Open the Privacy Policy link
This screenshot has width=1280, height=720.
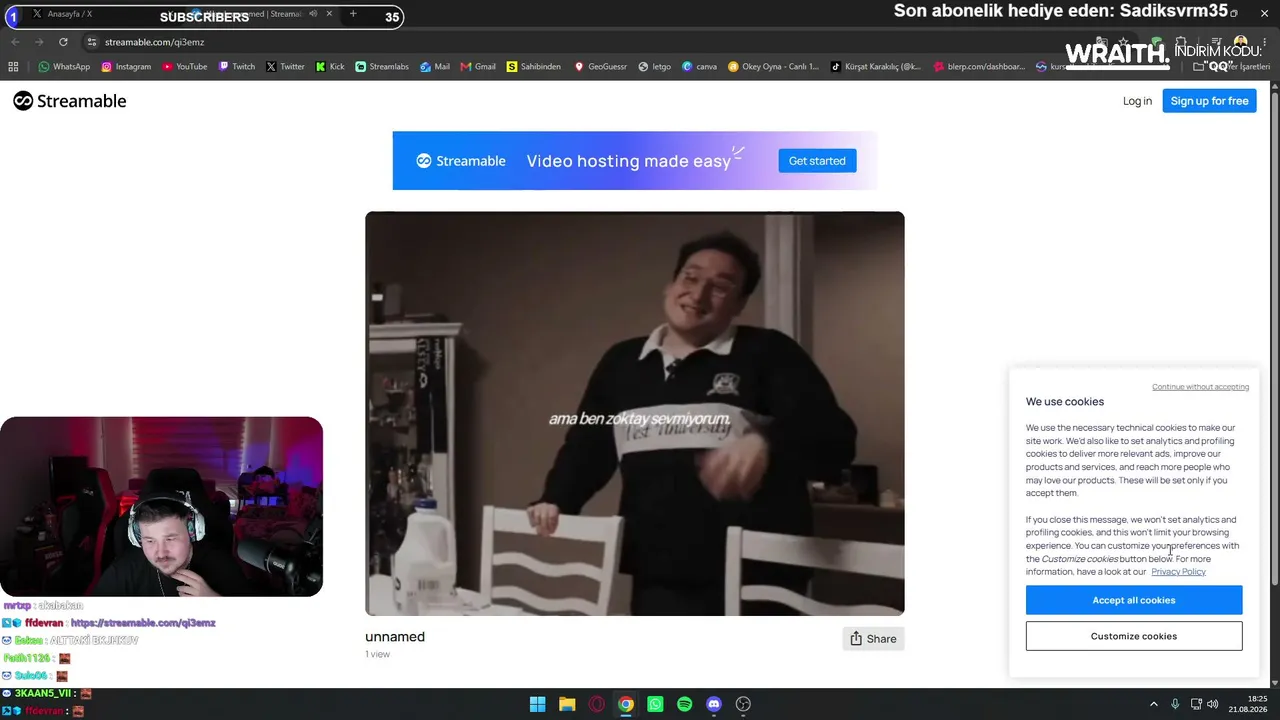click(x=1178, y=572)
